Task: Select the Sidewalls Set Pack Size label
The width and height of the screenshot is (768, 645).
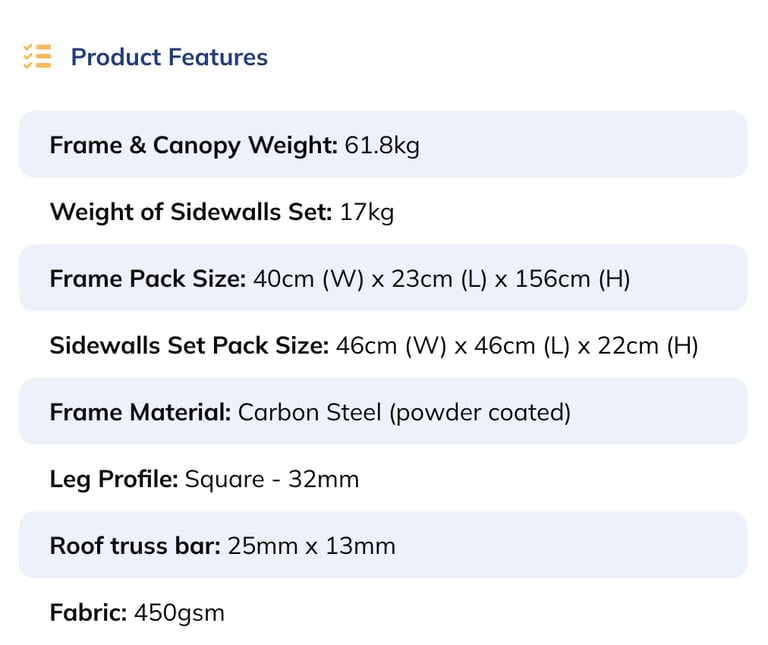Action: click(189, 346)
